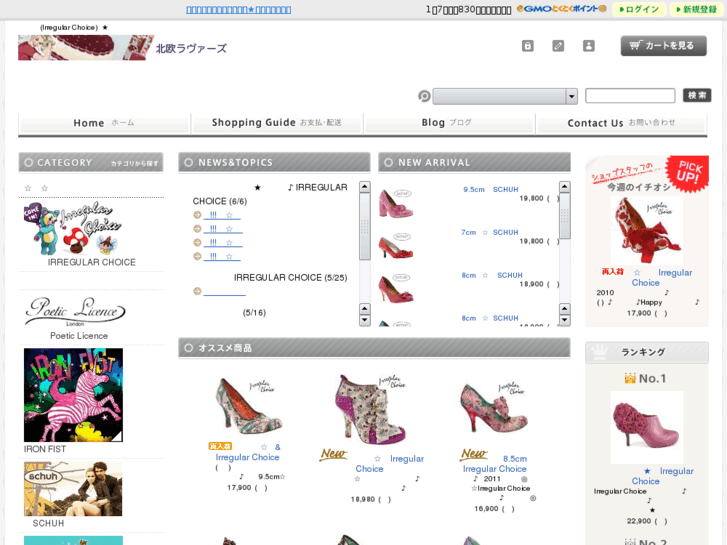Click the link under IRREGULAR CHOICE (5/25) news
The height and width of the screenshot is (545, 727).
224,293
